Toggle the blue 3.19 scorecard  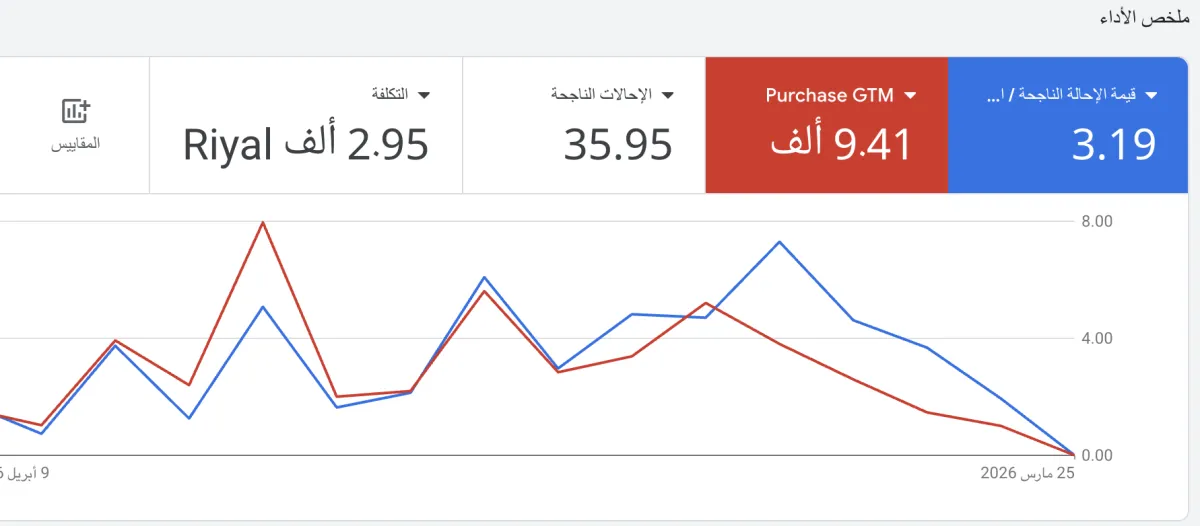(x=1067, y=125)
